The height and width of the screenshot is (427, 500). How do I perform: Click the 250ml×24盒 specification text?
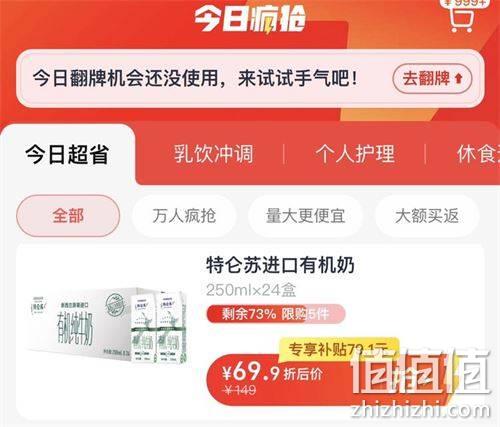[251, 290]
